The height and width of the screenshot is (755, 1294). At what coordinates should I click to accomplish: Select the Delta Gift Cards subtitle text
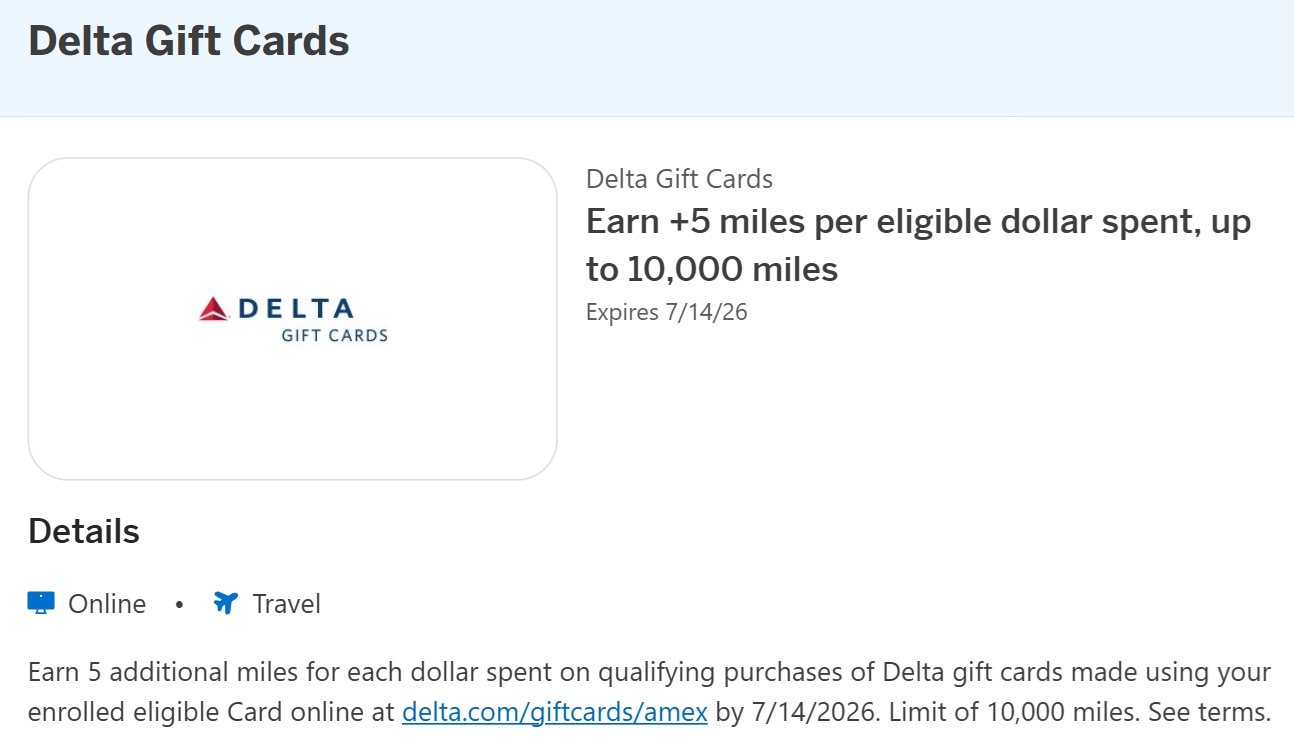pos(679,178)
